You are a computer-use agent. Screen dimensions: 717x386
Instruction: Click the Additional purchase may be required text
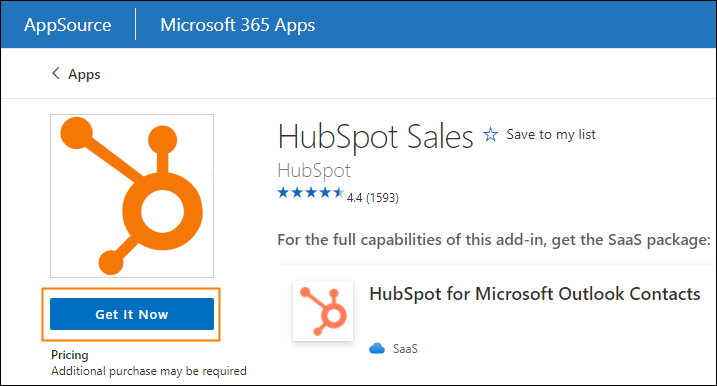point(149,370)
